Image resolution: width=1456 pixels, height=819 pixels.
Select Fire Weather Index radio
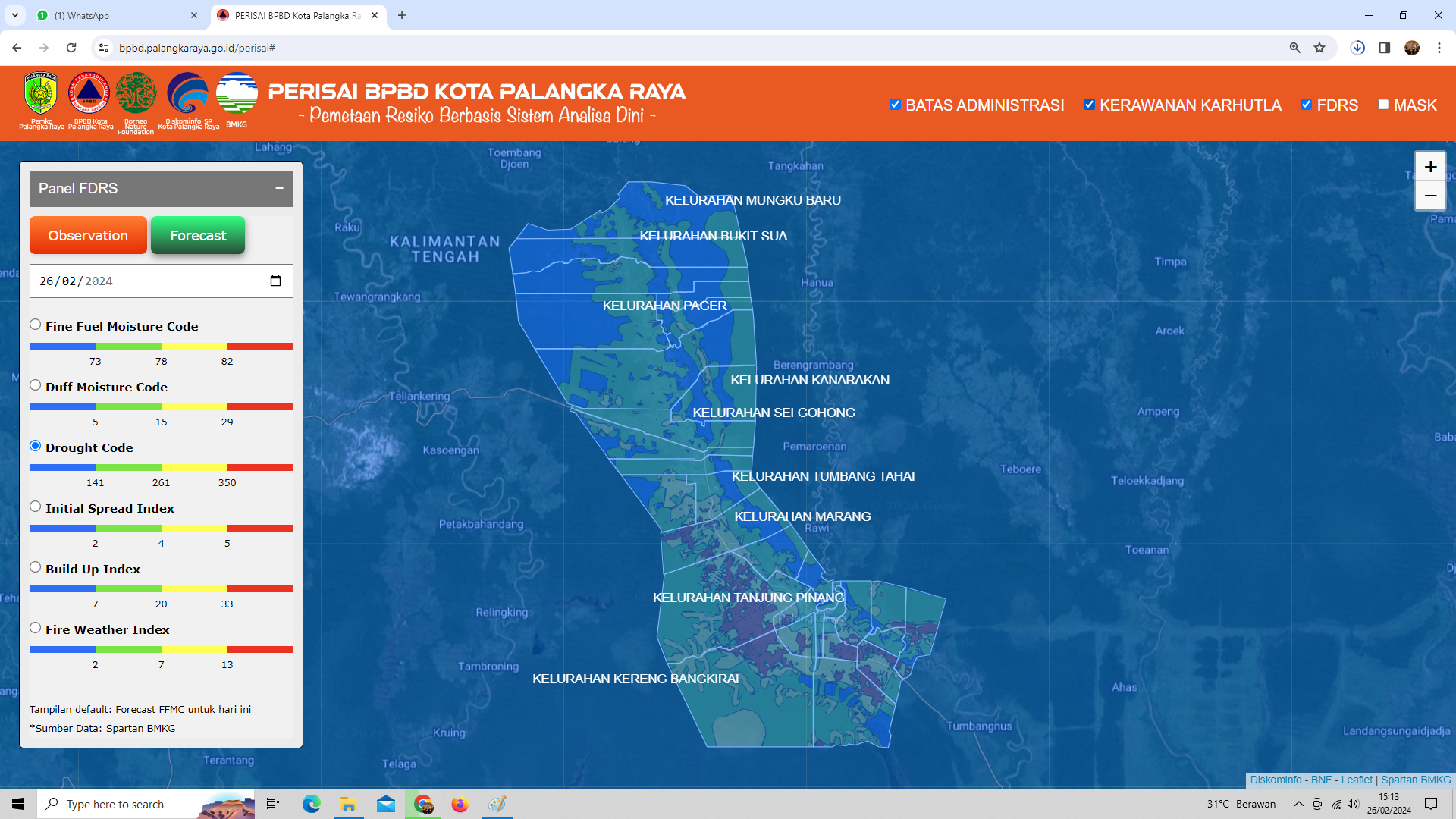[36, 628]
